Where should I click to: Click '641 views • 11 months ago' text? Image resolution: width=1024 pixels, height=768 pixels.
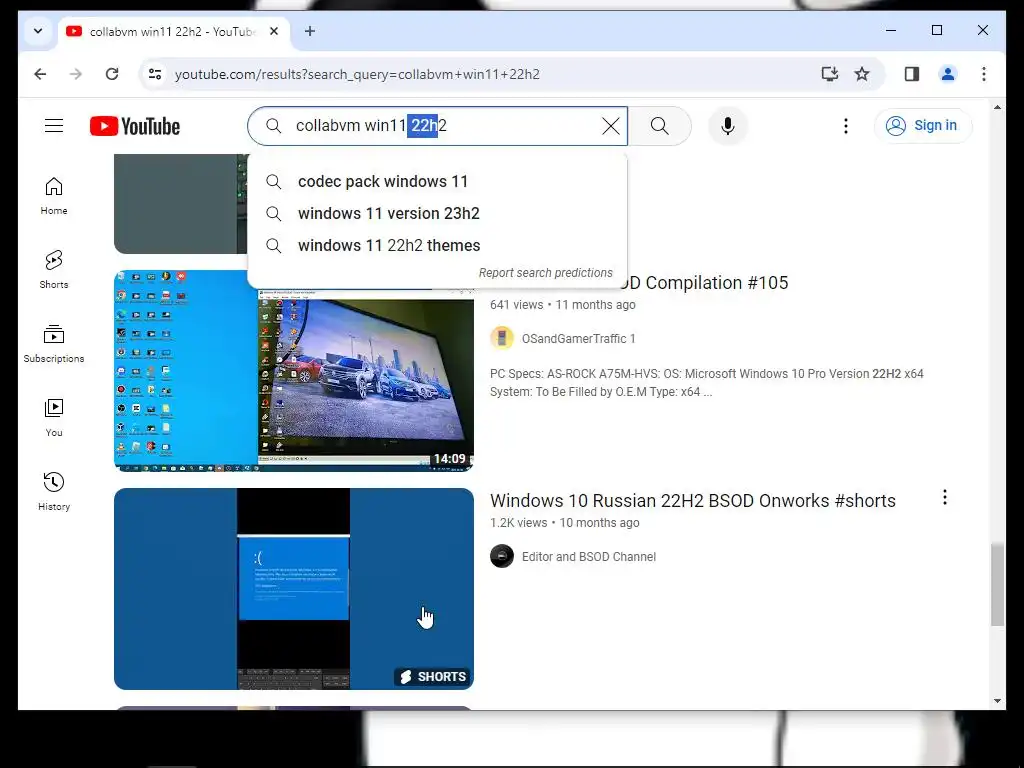point(562,305)
